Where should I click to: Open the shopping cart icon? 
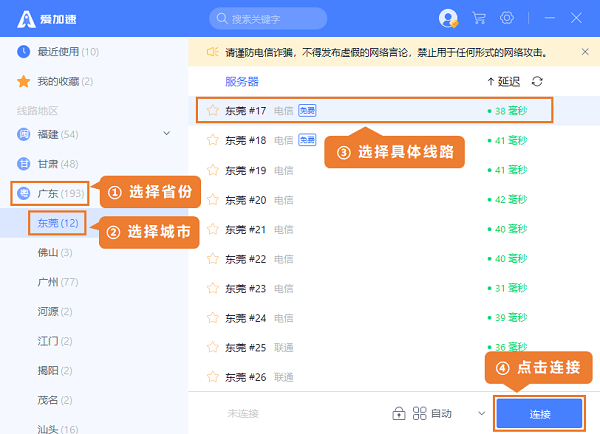click(479, 18)
